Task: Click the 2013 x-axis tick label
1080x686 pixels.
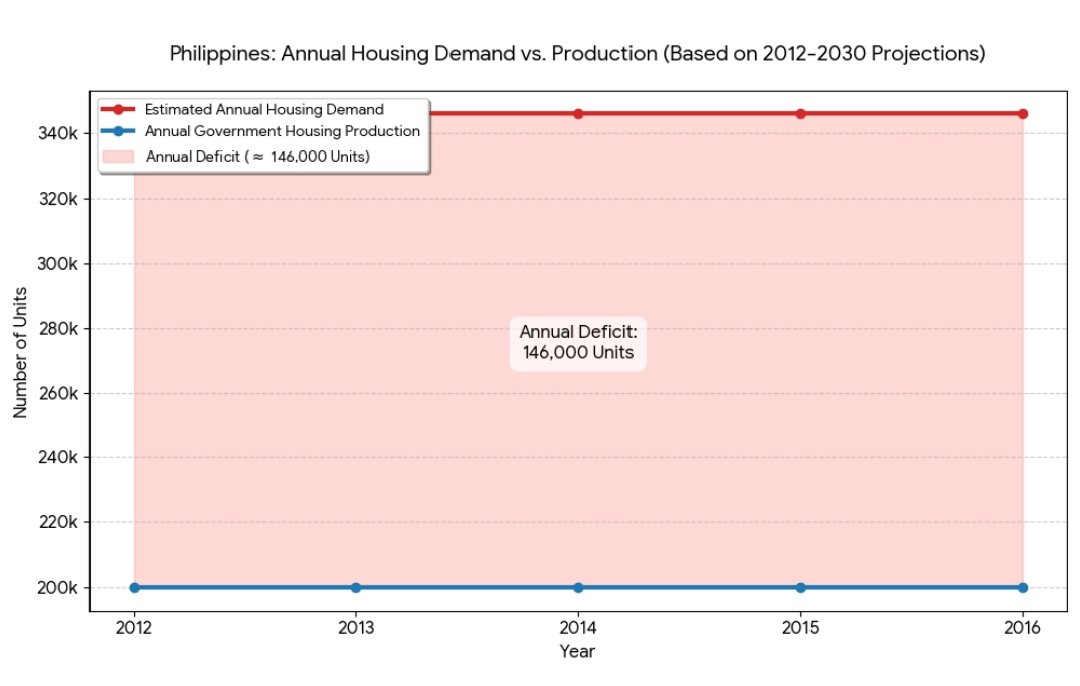Action: [x=356, y=628]
